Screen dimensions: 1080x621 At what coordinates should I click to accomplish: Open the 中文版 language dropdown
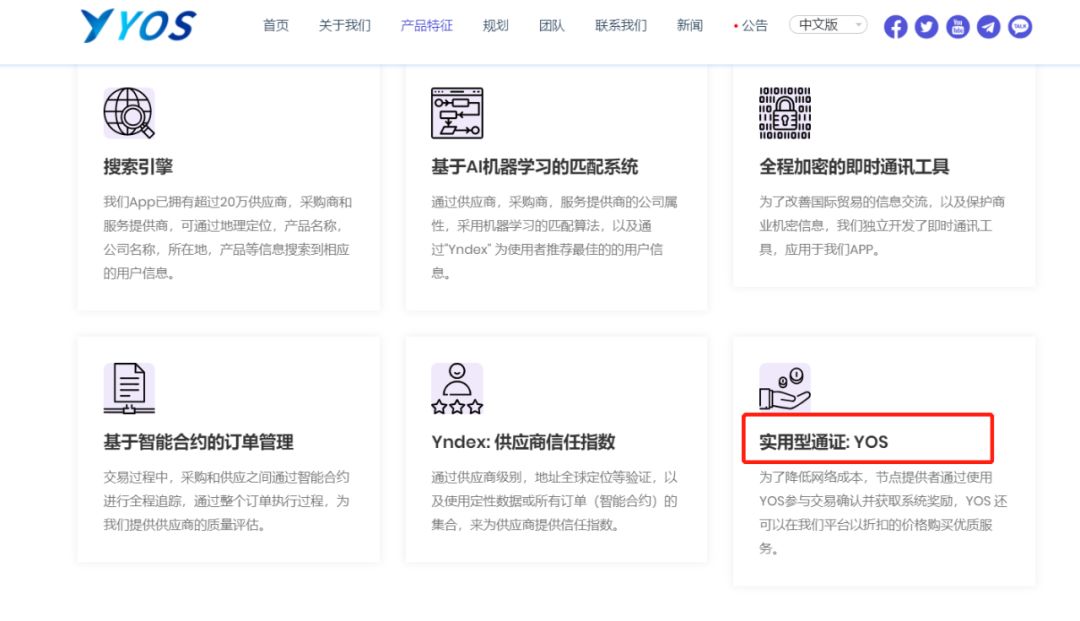click(x=828, y=25)
